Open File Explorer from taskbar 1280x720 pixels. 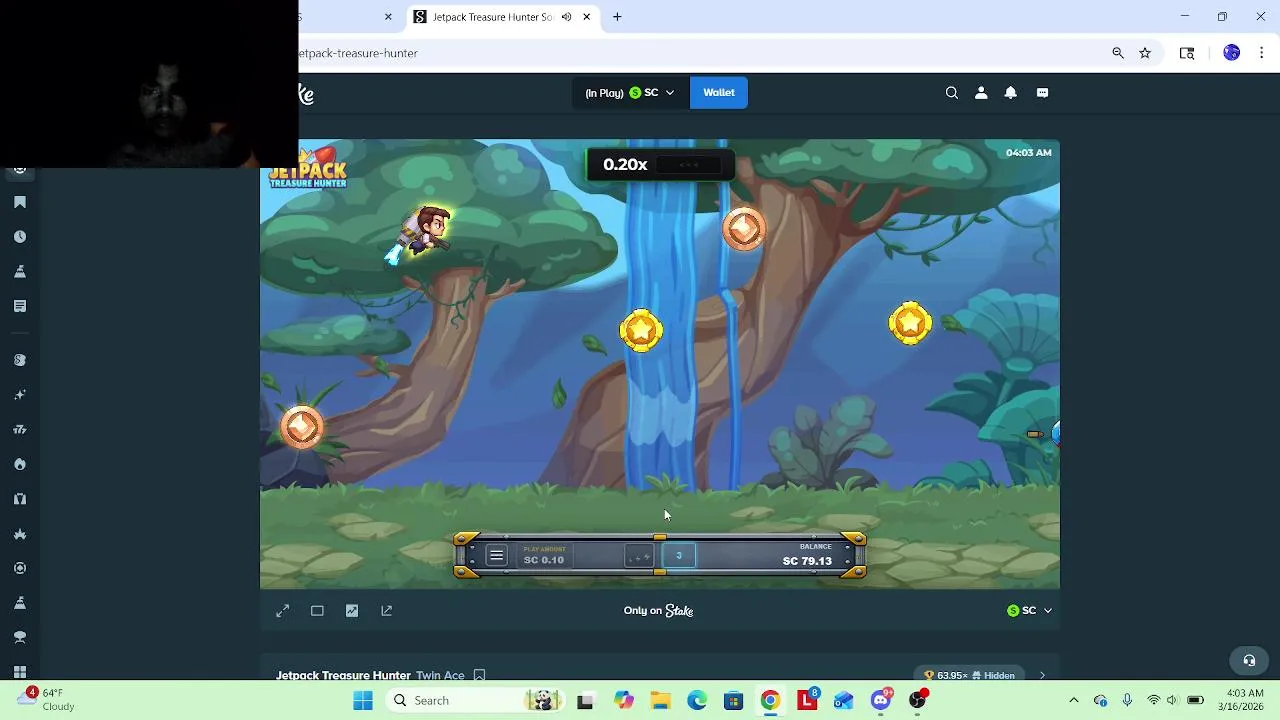pyautogui.click(x=660, y=700)
